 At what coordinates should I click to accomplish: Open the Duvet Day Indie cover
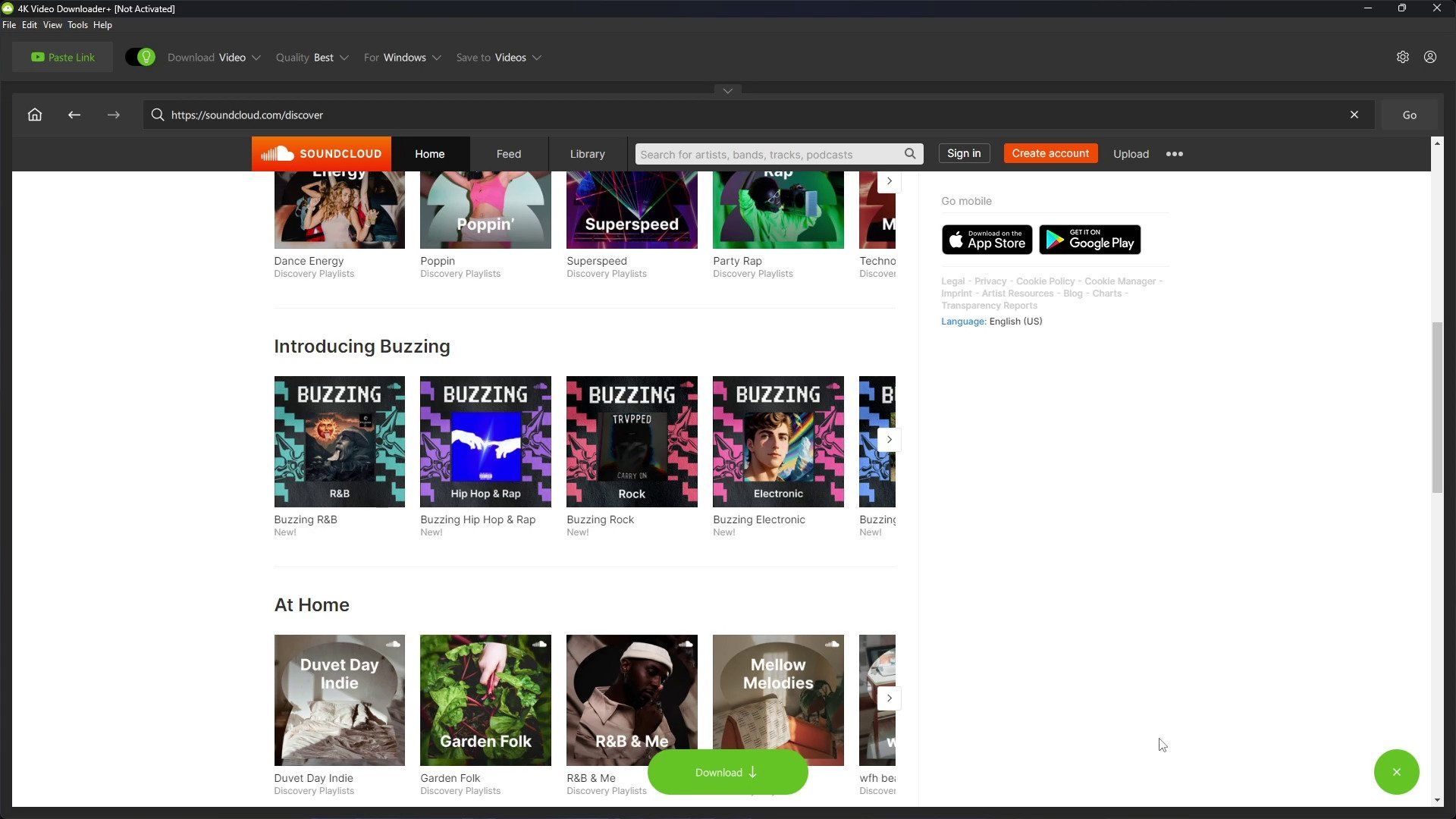(339, 700)
